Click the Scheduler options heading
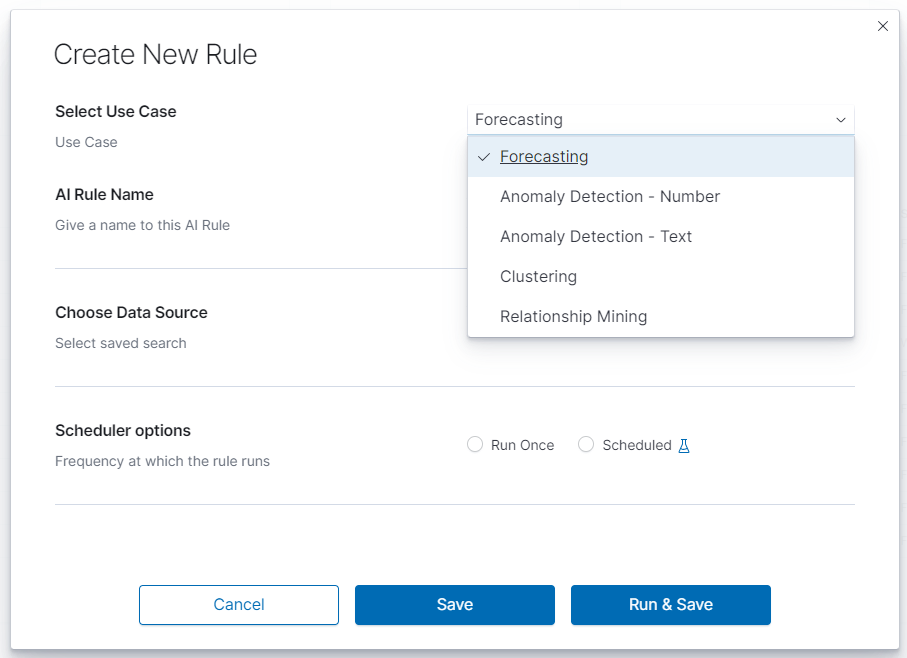The image size is (907, 658). pyautogui.click(x=123, y=431)
